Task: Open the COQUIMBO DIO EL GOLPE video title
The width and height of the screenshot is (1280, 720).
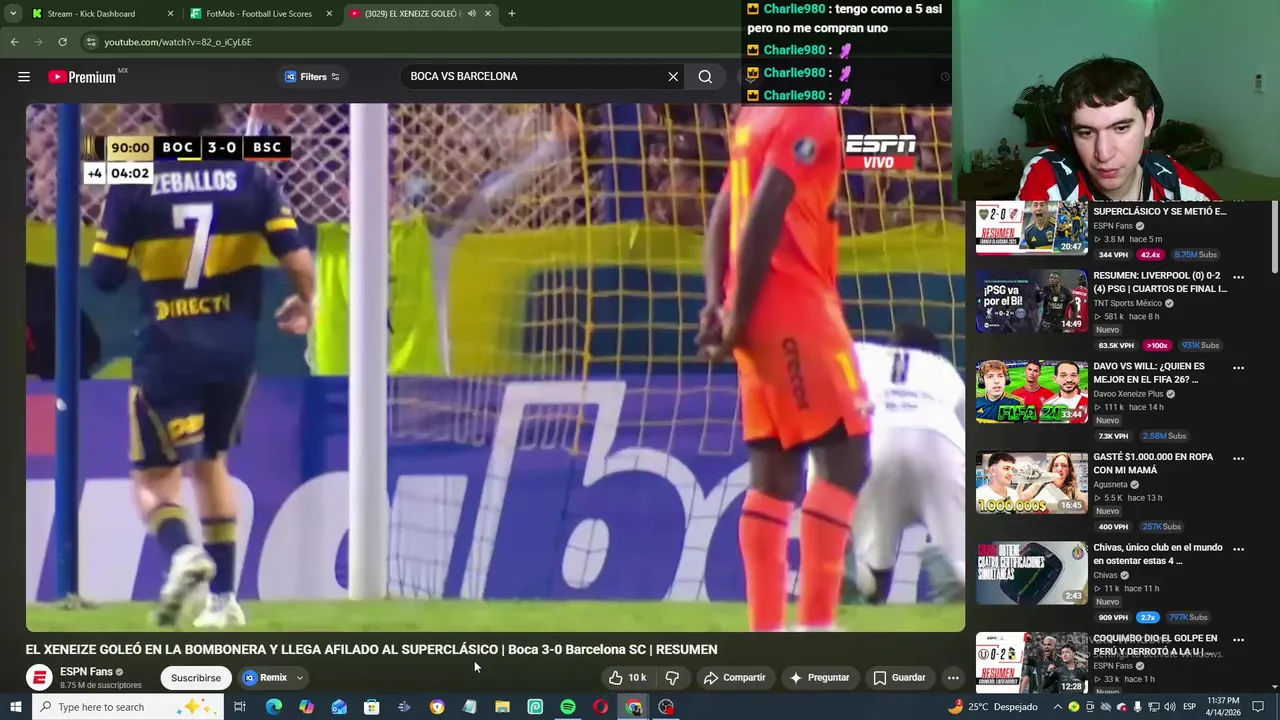Action: pyautogui.click(x=1155, y=644)
